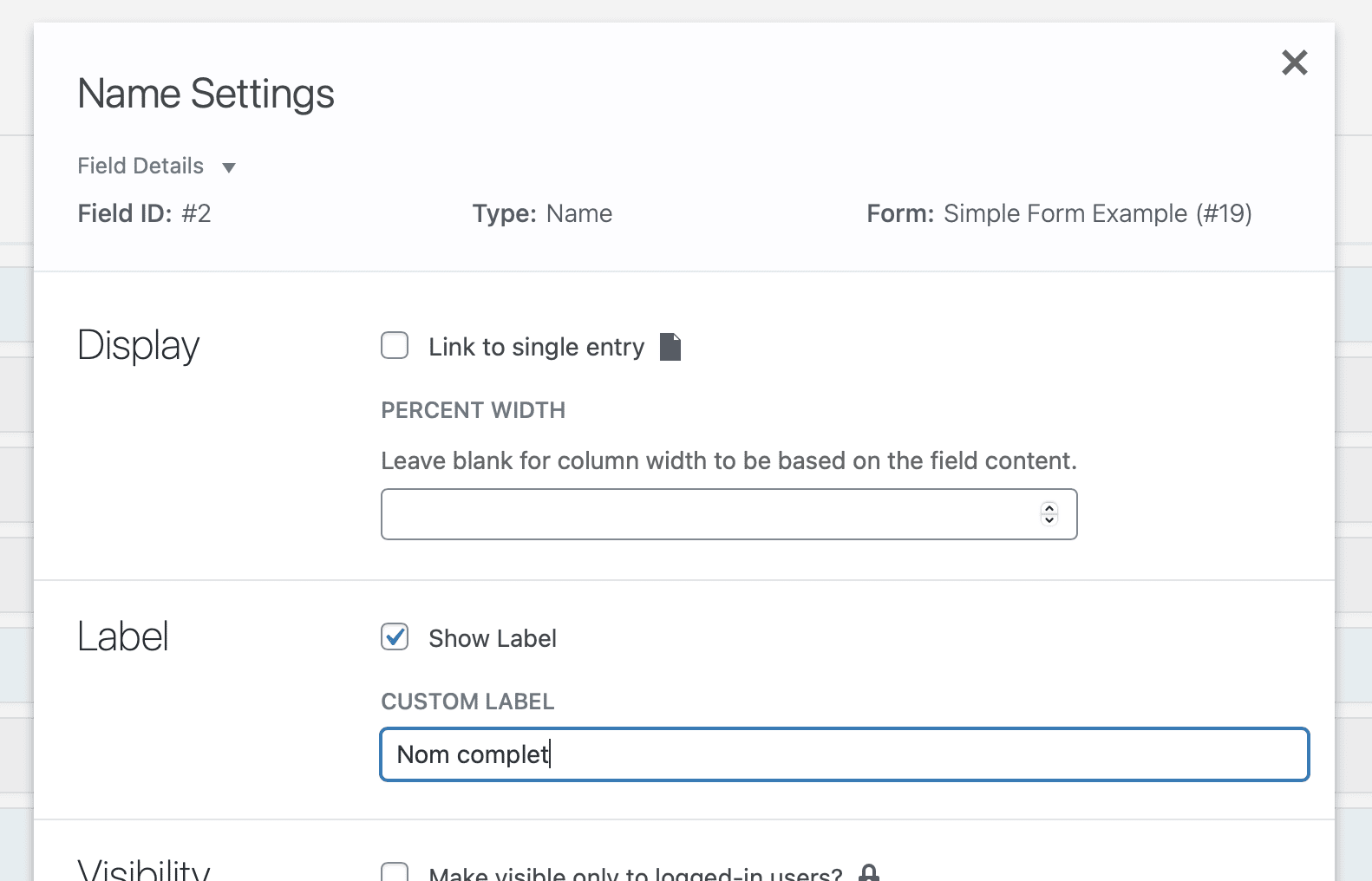Increase percent width with up stepper arrow
The image size is (1372, 881).
[1049, 508]
